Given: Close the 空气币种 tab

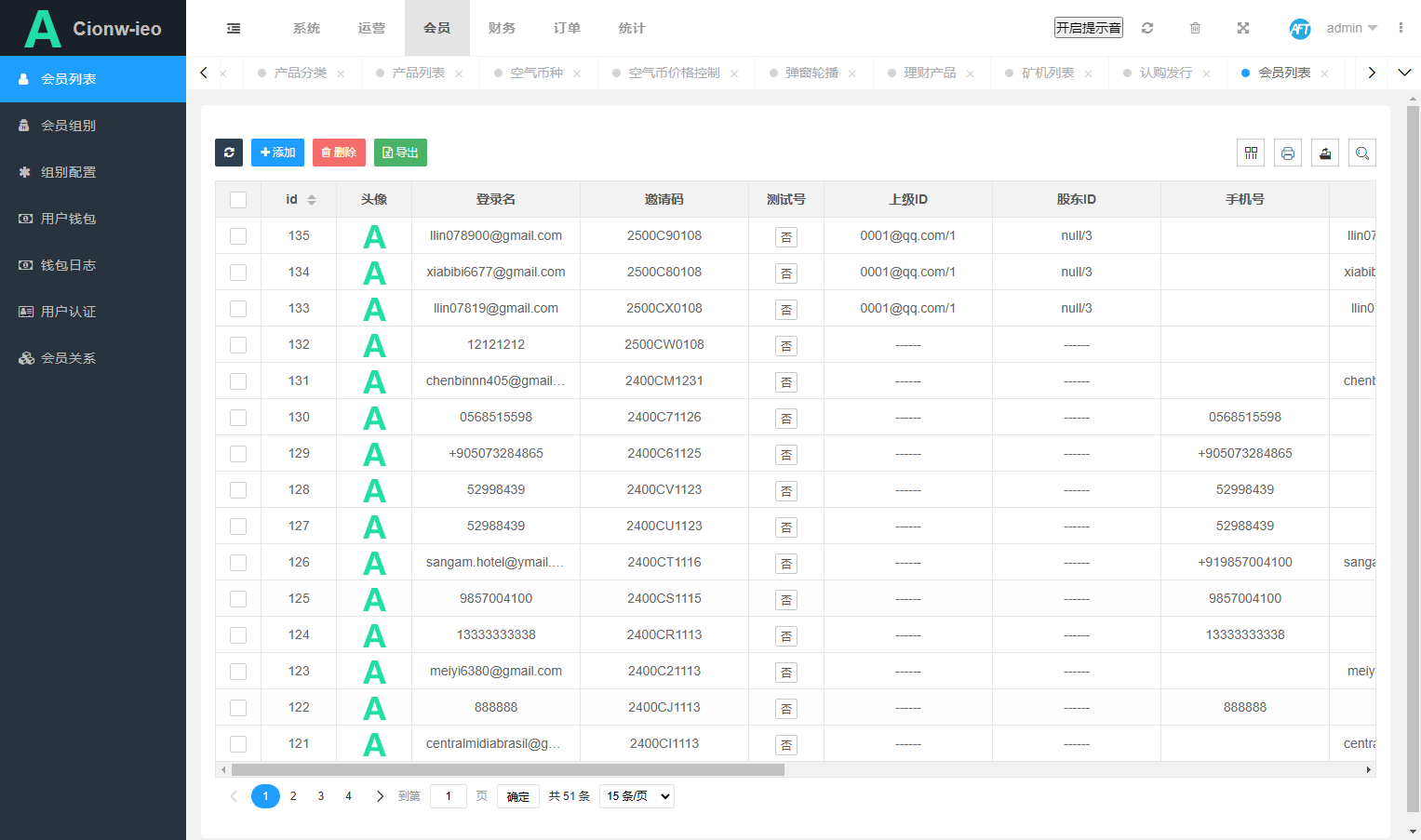Looking at the screenshot, I should point(577,73).
